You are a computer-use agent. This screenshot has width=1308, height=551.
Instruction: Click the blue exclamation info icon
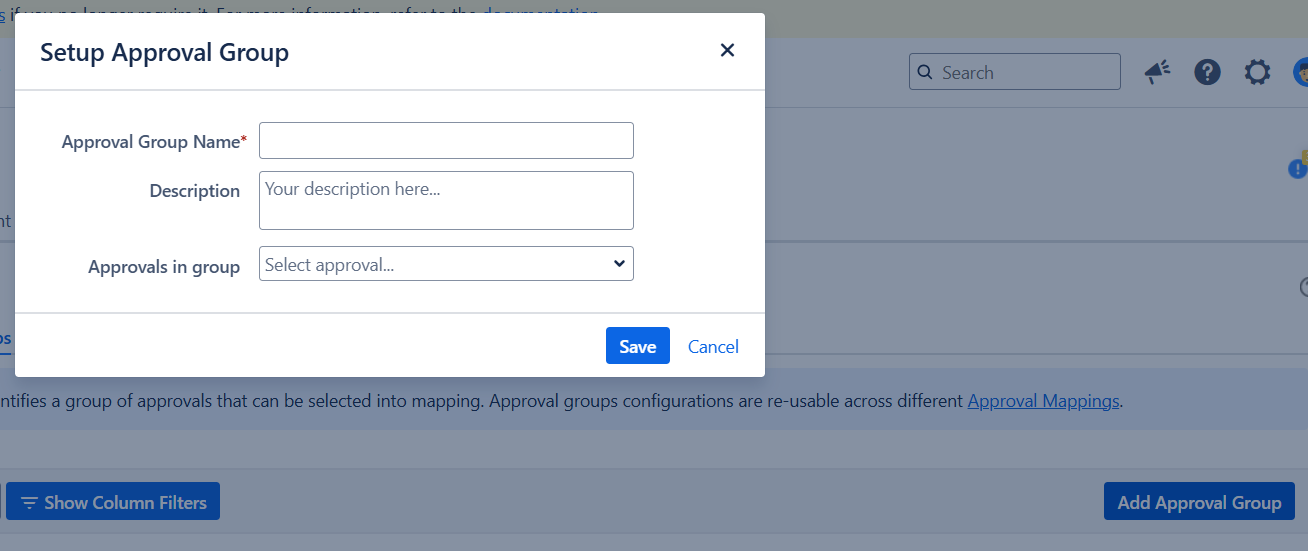click(x=1297, y=169)
